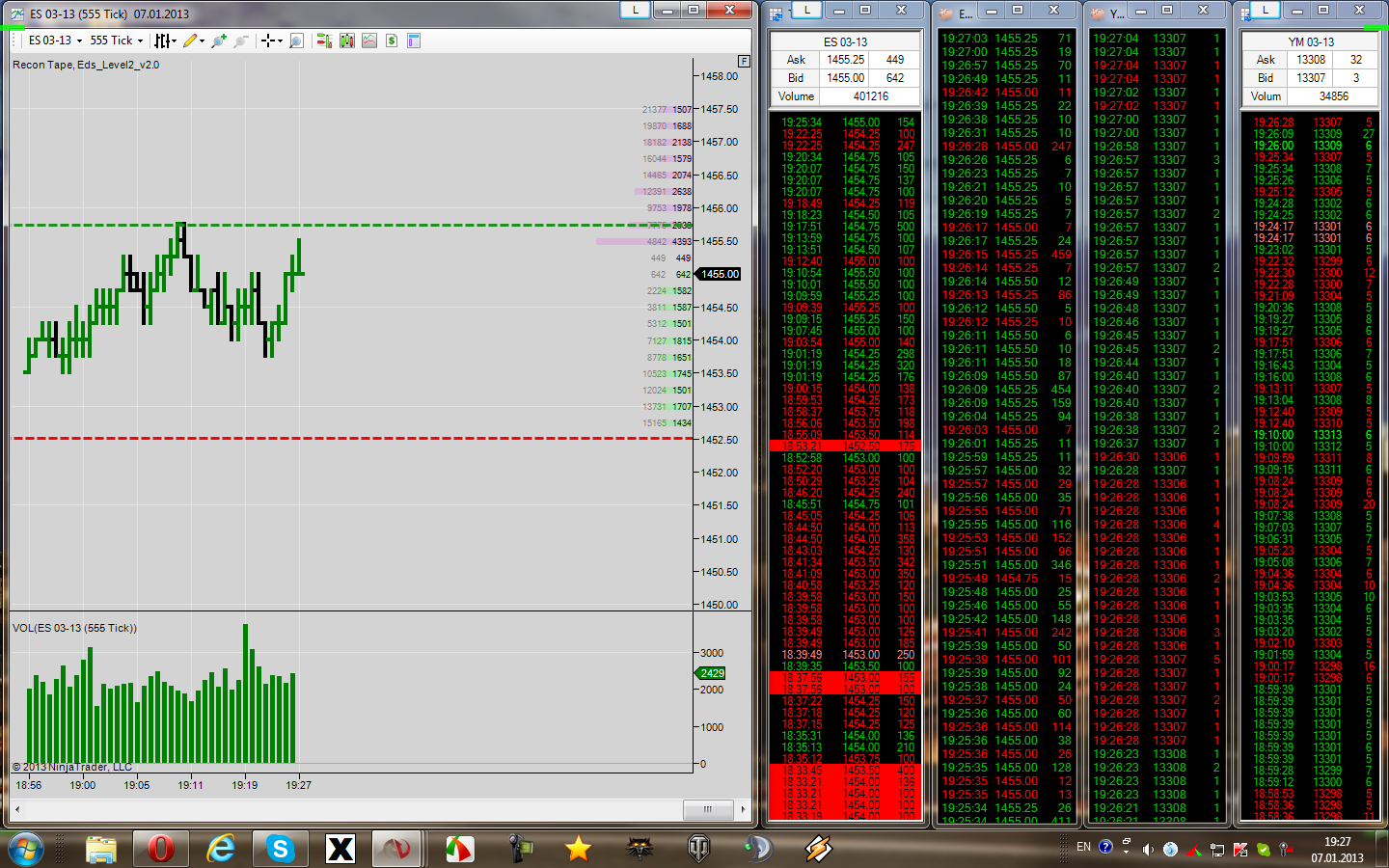Open Internet Explorer from the taskbar
The height and width of the screenshot is (868, 1389).
[221, 849]
